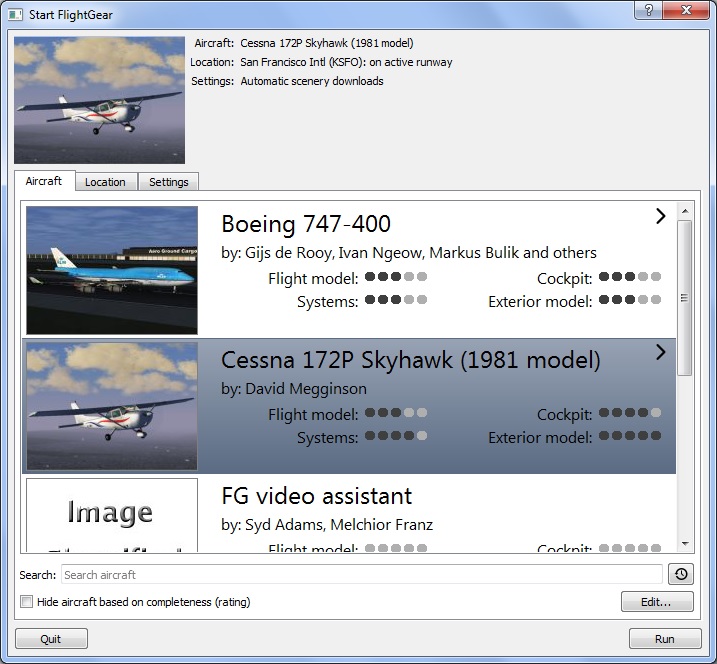Screen dimensions: 717x664
Task: Click 'by: Syd Adams, Melchior Franz' text
Action: click(327, 525)
